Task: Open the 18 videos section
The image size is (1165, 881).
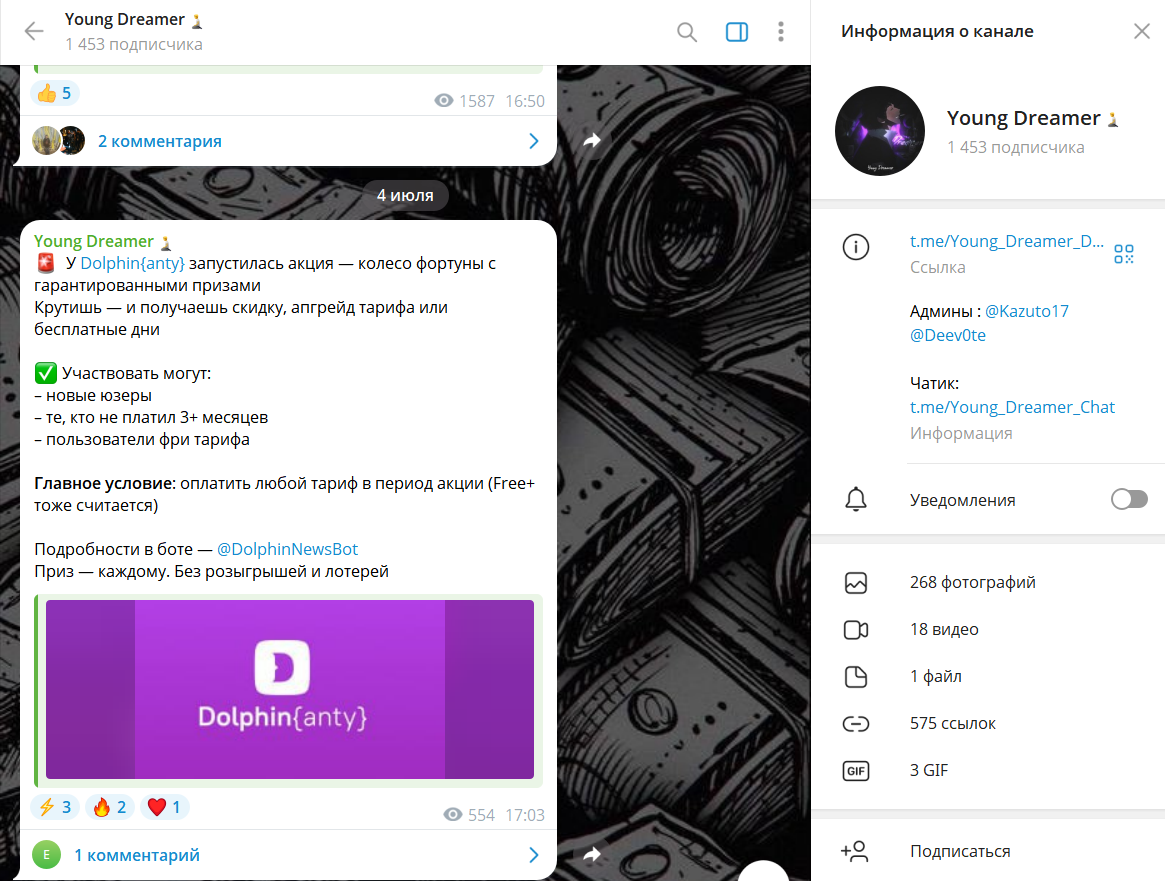Action: pyautogui.click(x=988, y=630)
